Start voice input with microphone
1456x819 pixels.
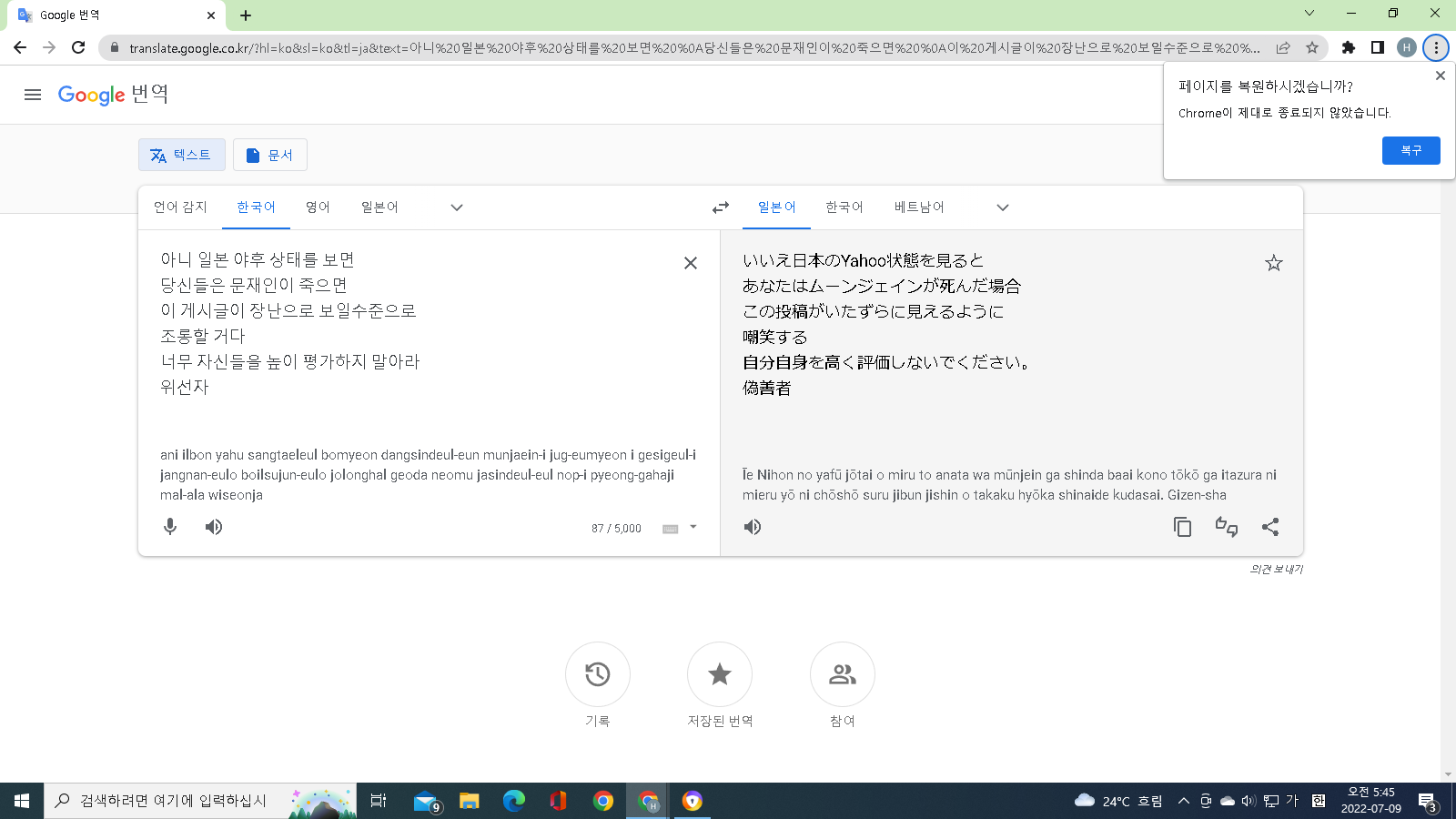point(170,527)
